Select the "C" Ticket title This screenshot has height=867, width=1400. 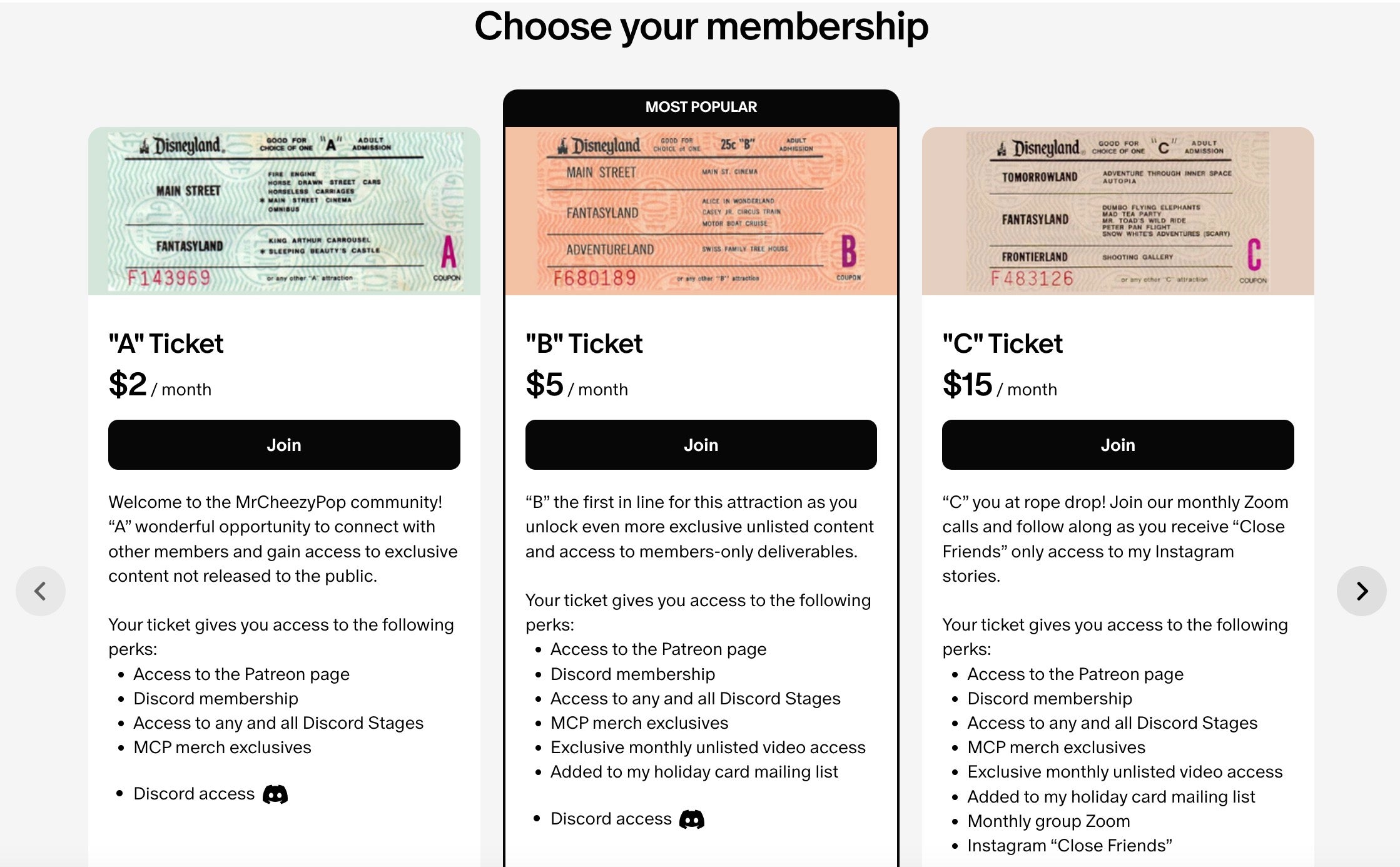[x=1002, y=344]
